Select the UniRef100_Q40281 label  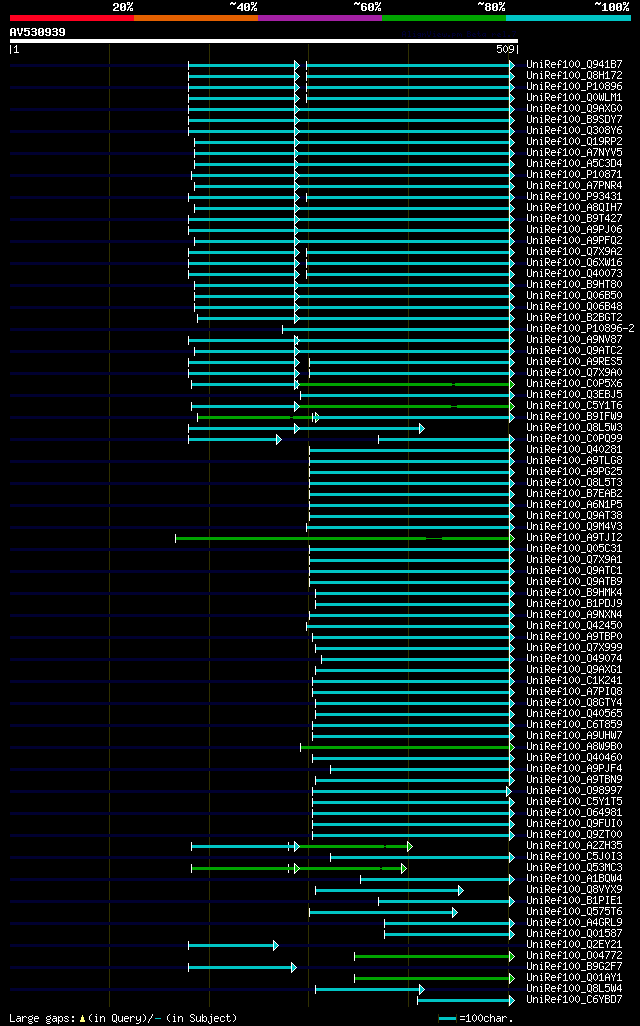pos(575,450)
